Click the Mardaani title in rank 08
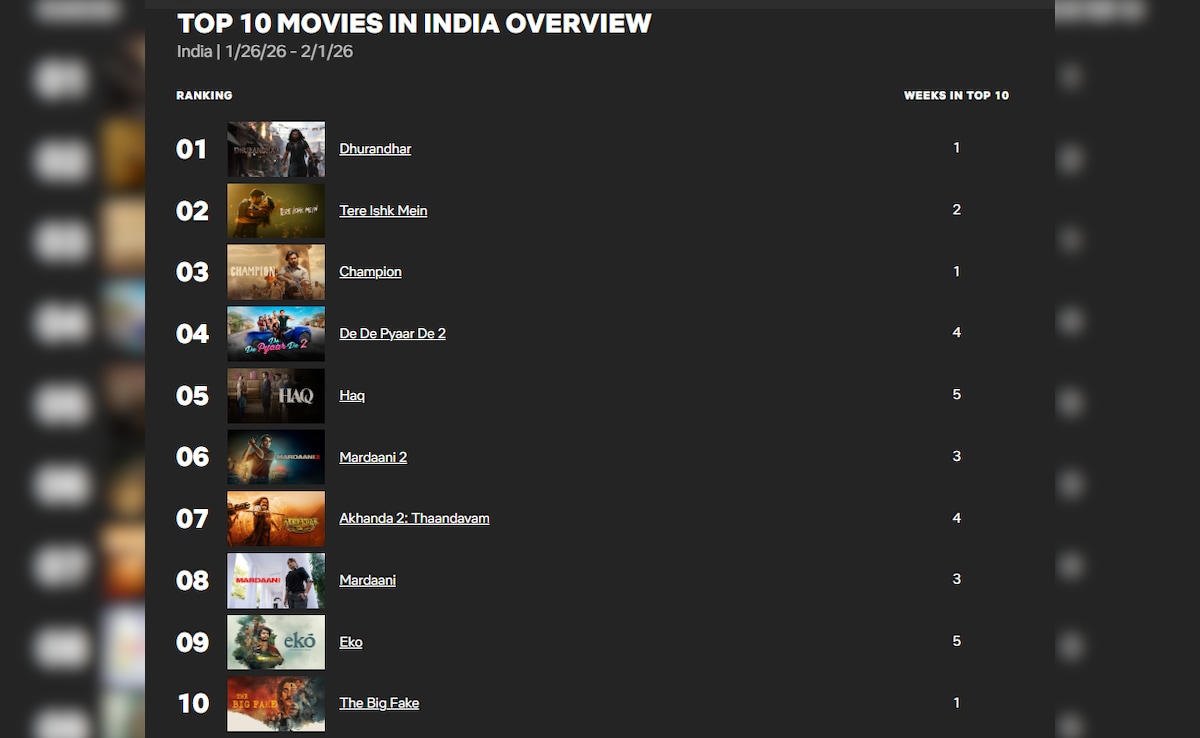 [367, 581]
